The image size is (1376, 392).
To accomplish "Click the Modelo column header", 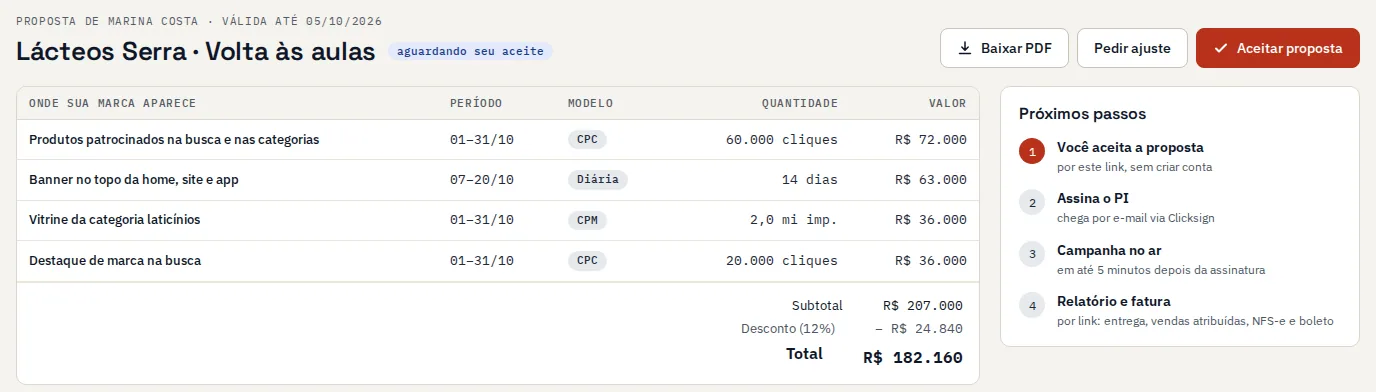I will point(590,103).
